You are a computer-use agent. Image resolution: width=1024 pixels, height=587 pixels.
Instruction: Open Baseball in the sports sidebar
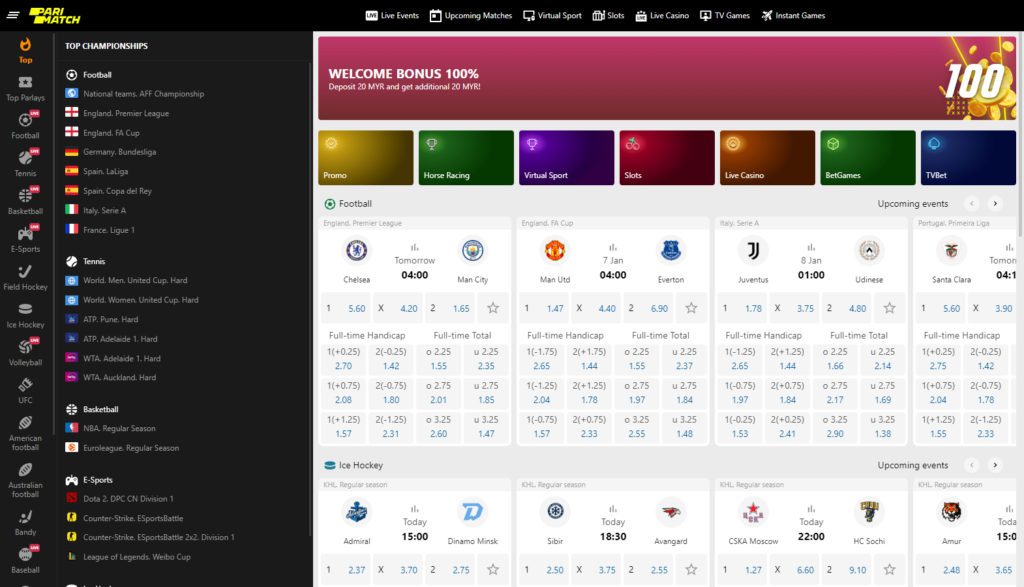tap(25, 561)
